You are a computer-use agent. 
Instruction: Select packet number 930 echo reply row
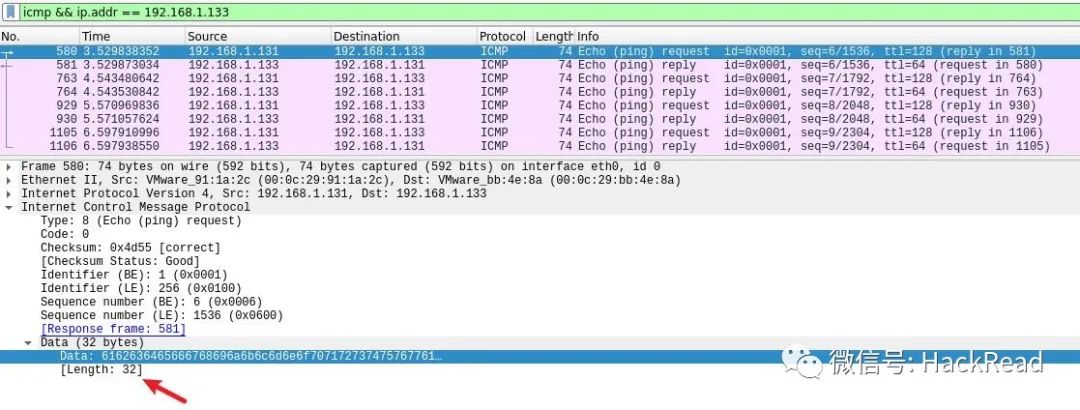(x=540, y=119)
